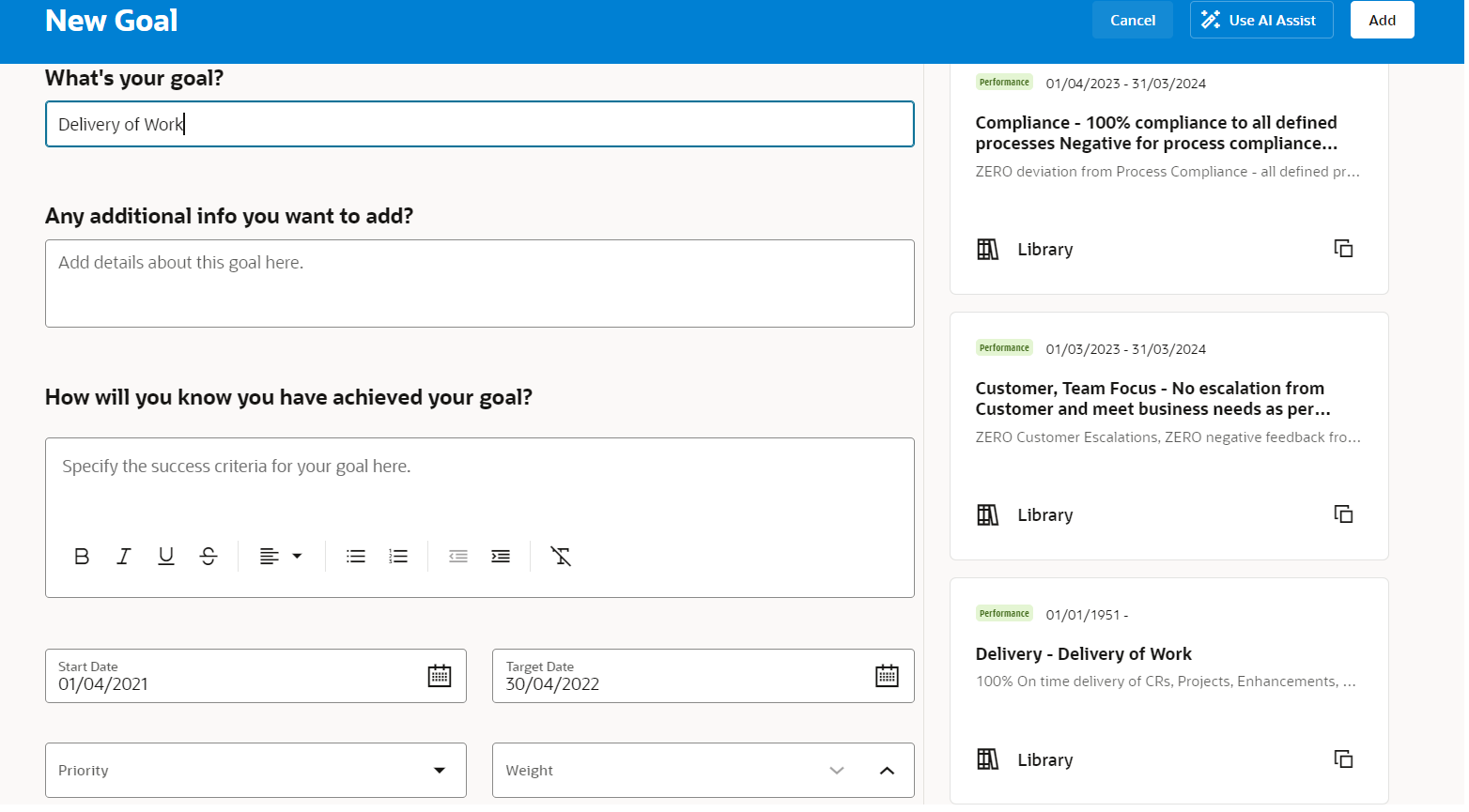Insert a numbered list
The height and width of the screenshot is (812, 1469).
click(x=397, y=556)
